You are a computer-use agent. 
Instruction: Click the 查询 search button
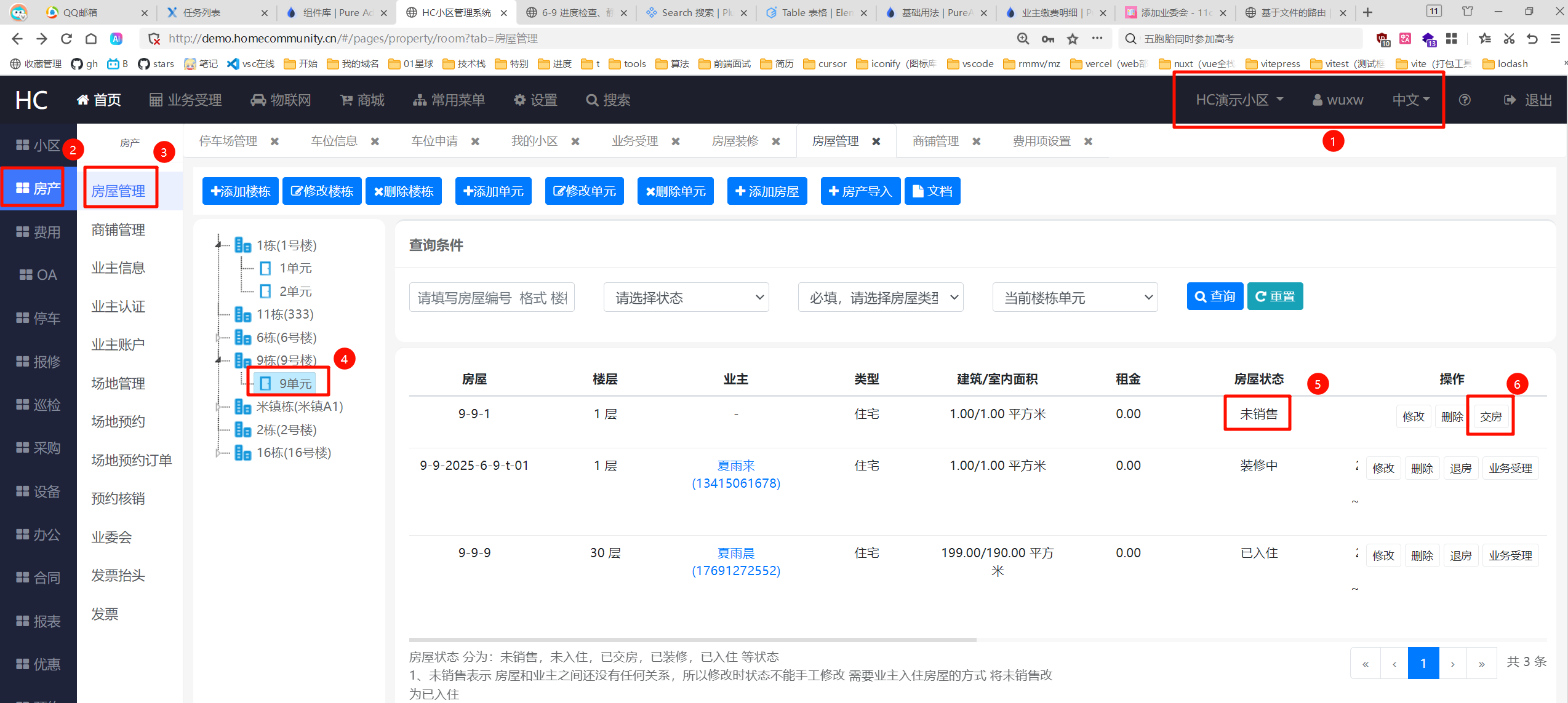pyautogui.click(x=1215, y=296)
